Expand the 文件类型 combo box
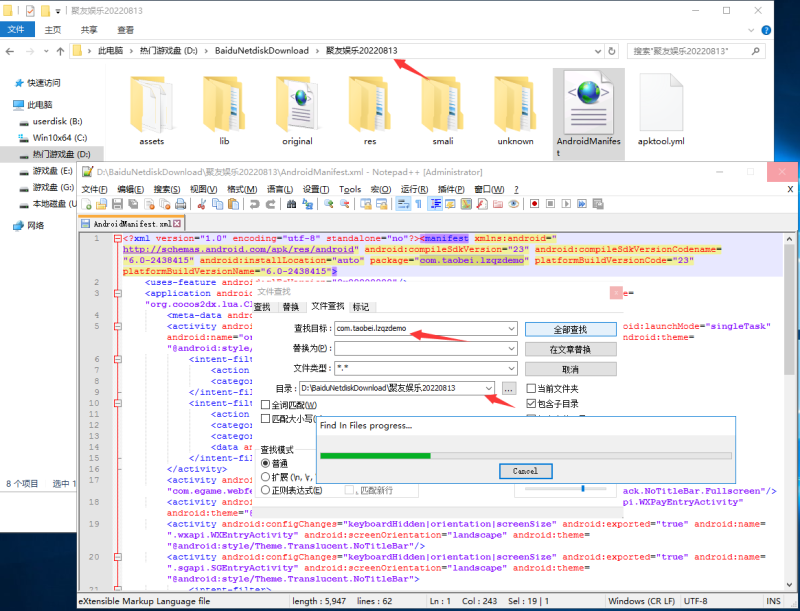Screen dimensions: 800x611 (x=511, y=369)
